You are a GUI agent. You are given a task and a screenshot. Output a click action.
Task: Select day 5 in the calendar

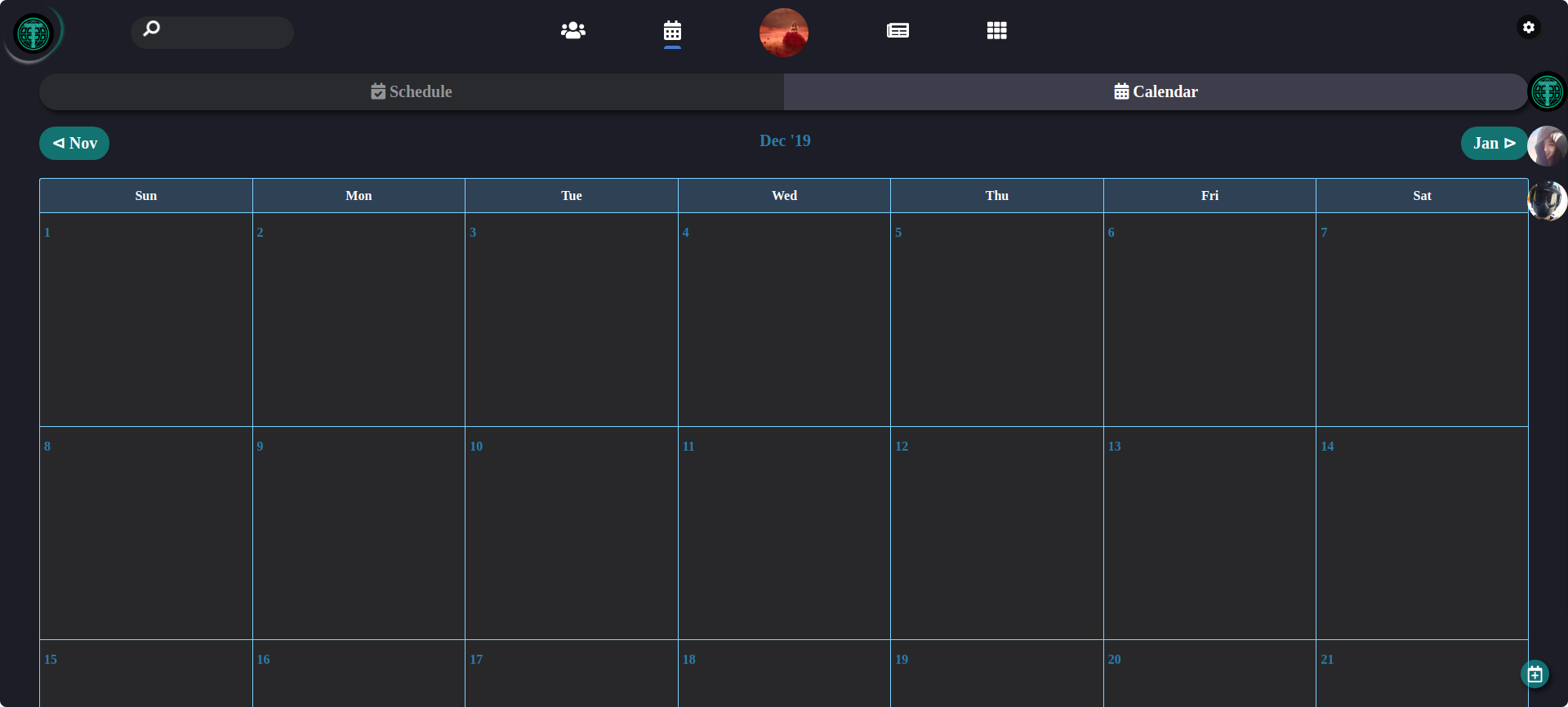coord(997,320)
